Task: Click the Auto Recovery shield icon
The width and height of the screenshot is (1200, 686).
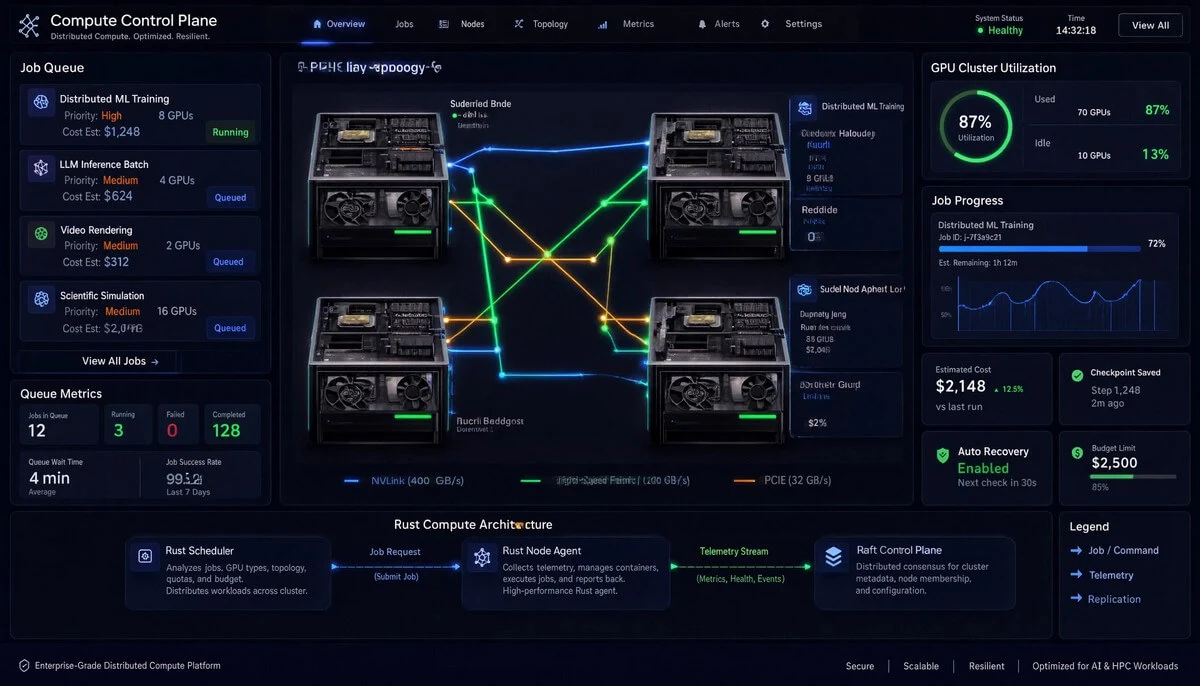Action: pyautogui.click(x=942, y=455)
